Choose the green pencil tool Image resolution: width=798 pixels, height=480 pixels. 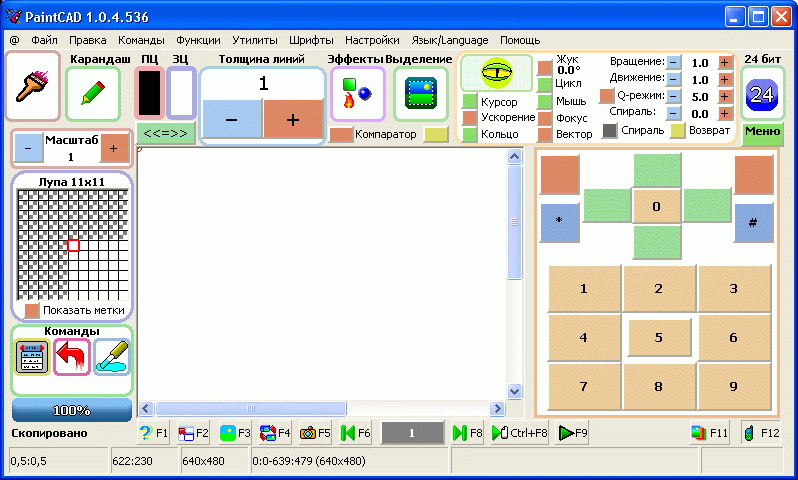93,93
